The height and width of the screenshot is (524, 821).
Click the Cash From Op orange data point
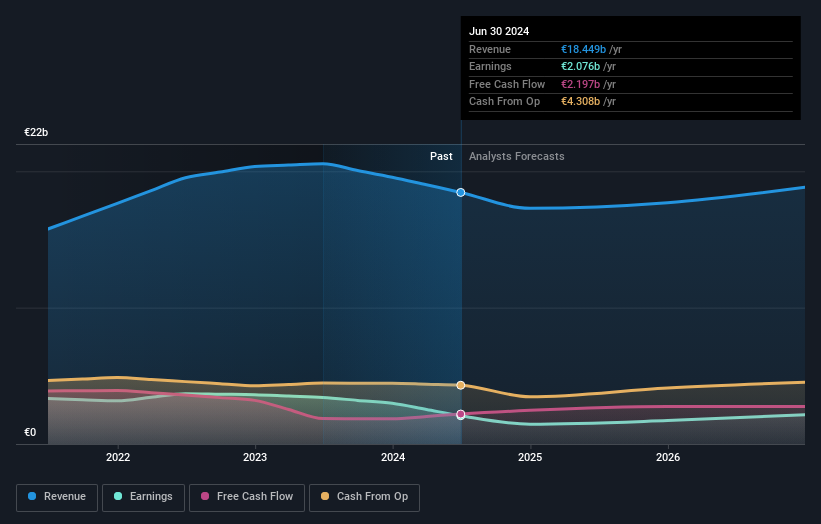(461, 385)
